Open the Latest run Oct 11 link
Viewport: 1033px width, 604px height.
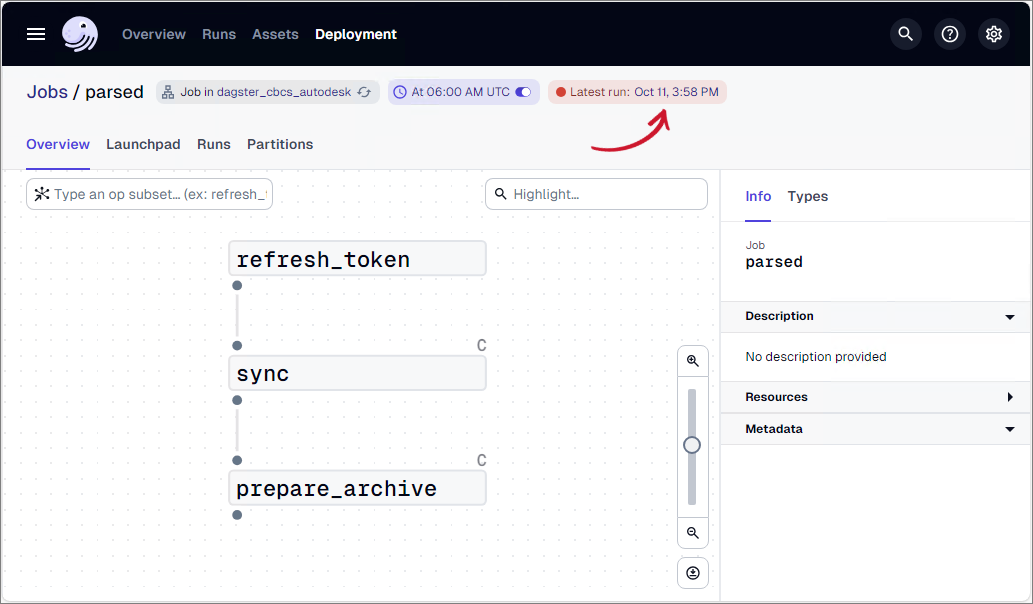click(x=675, y=92)
